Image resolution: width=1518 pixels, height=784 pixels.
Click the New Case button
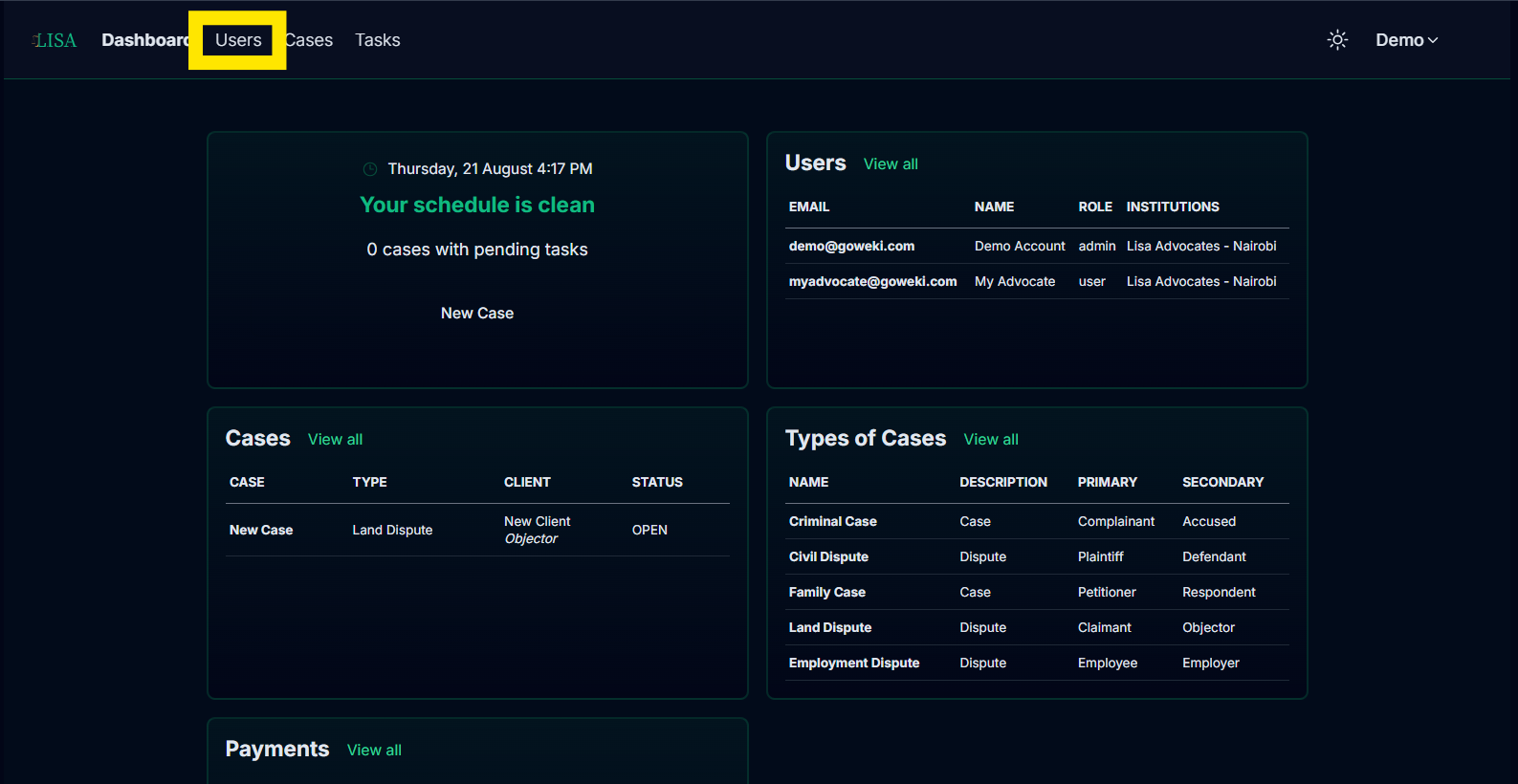pos(477,314)
